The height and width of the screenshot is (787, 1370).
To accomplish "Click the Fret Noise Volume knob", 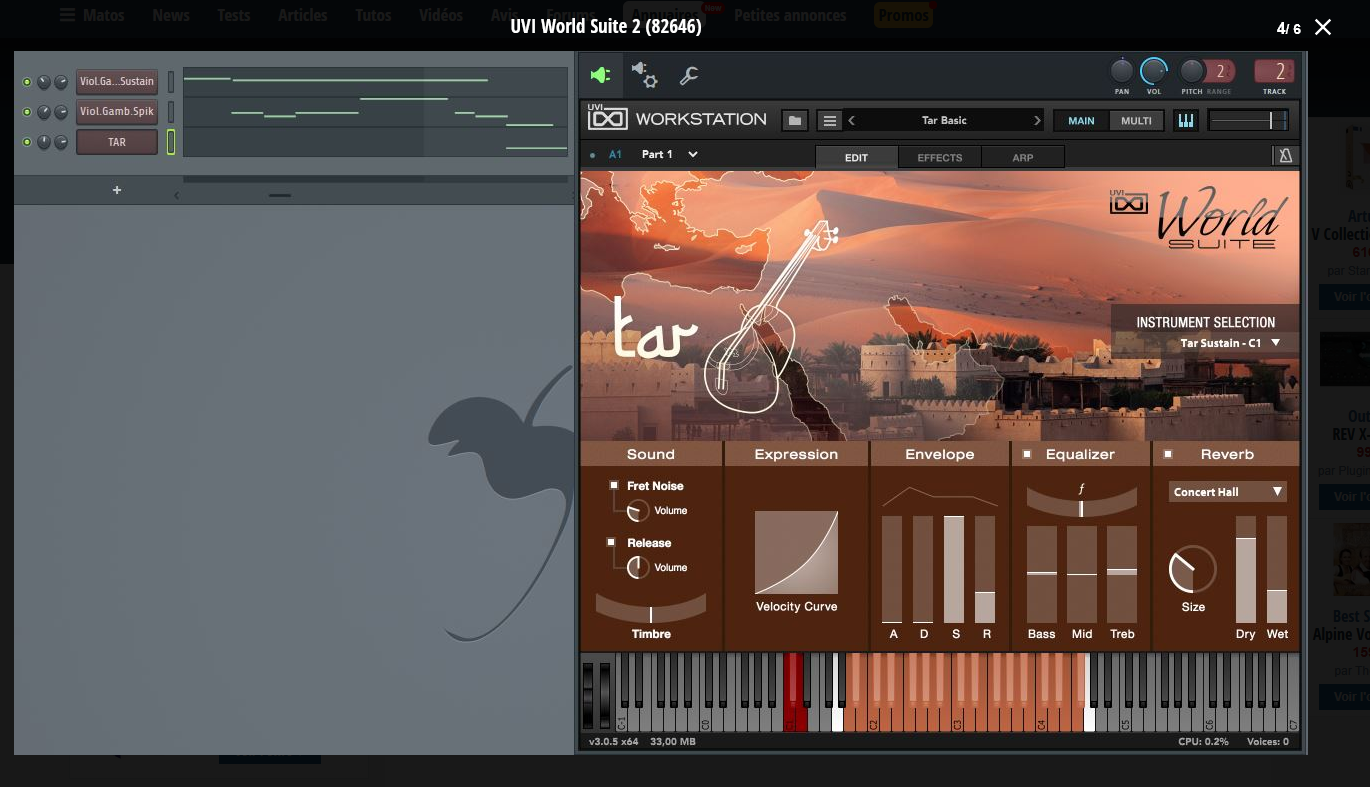I will pyautogui.click(x=637, y=511).
